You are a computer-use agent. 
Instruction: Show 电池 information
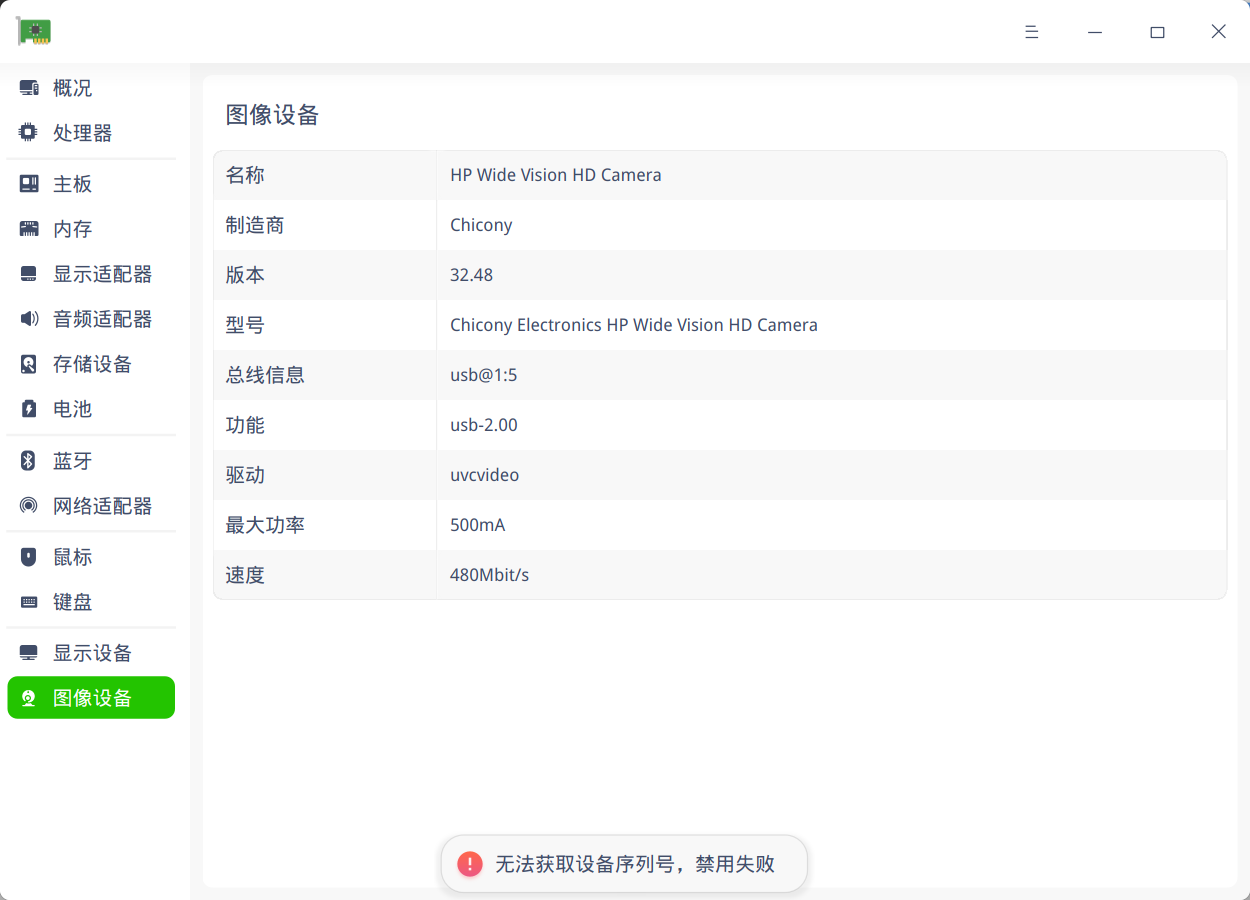[x=91, y=409]
